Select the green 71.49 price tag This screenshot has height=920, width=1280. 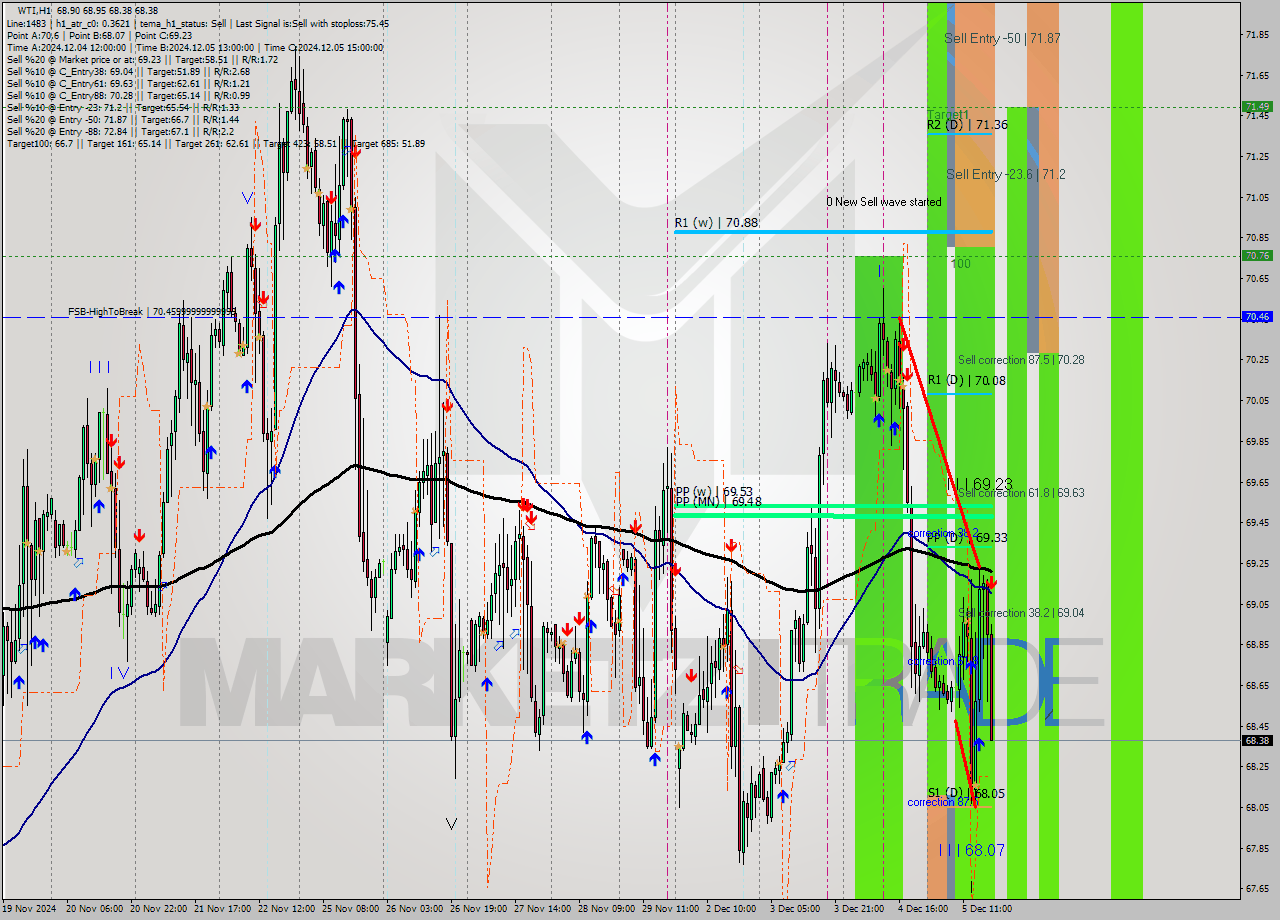(x=1257, y=107)
